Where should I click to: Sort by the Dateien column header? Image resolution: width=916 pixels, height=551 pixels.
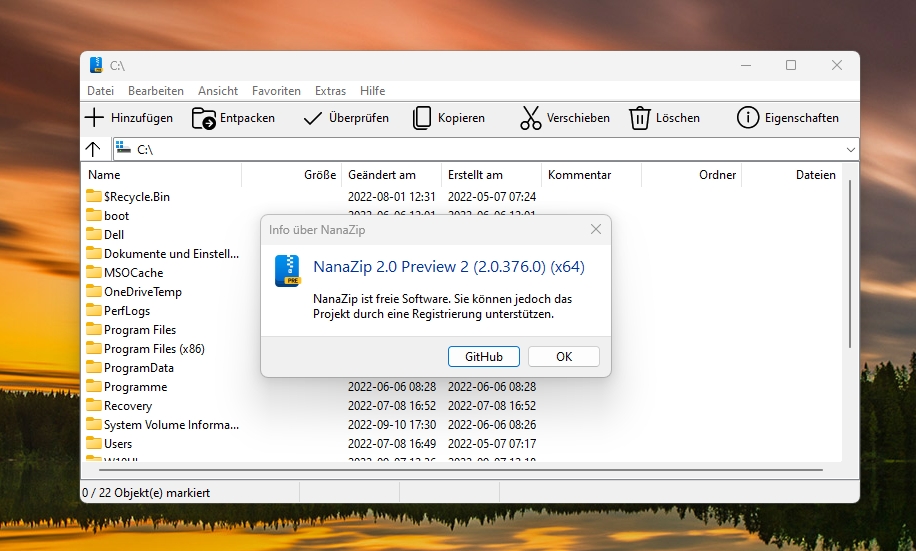(x=791, y=175)
